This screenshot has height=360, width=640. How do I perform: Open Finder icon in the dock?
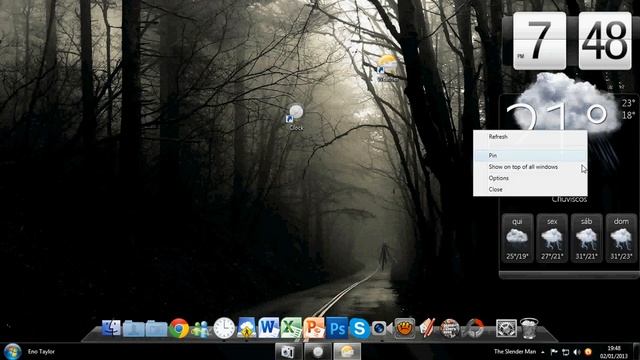[111, 328]
